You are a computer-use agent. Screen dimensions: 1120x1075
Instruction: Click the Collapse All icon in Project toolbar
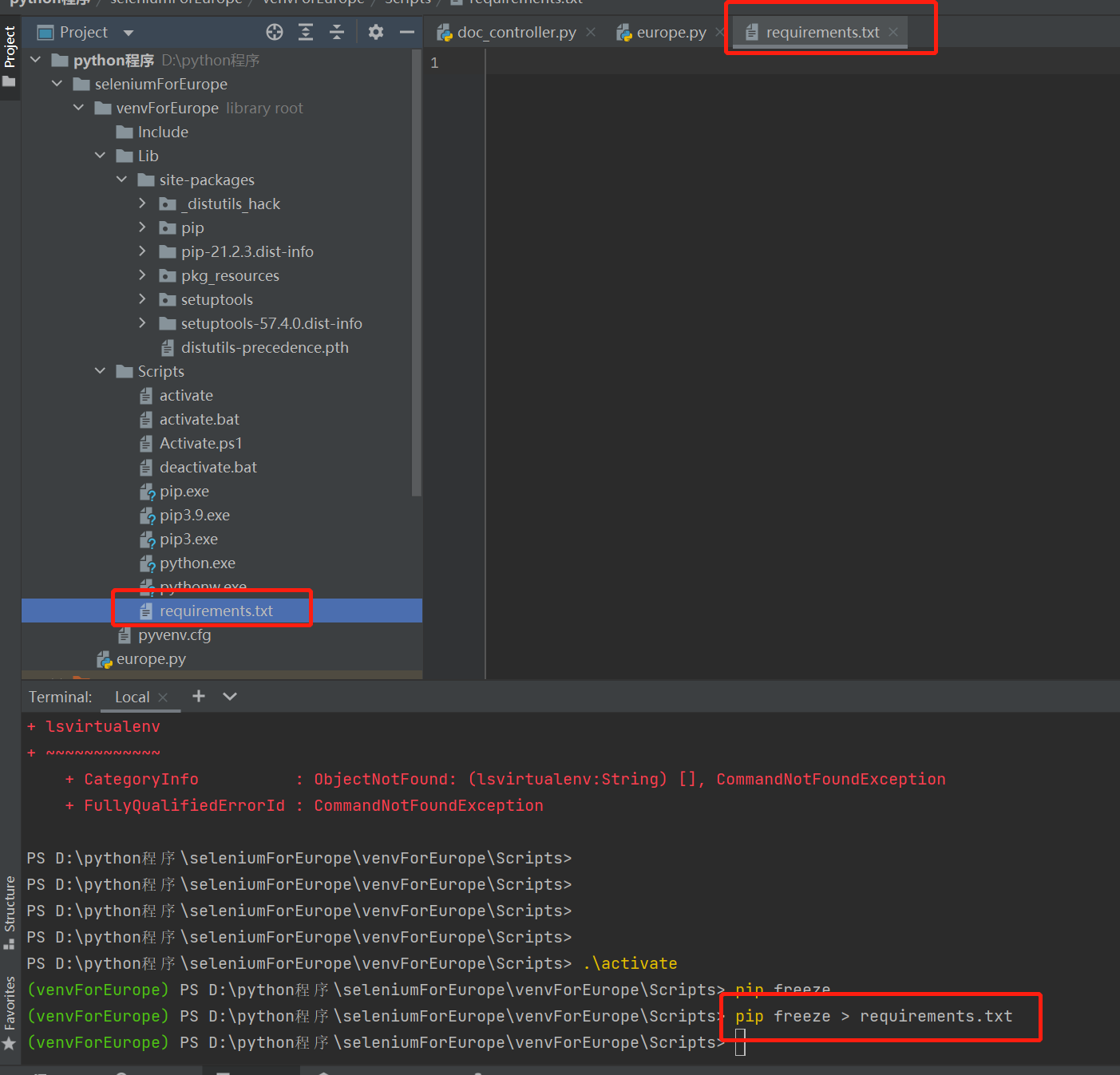pos(337,32)
